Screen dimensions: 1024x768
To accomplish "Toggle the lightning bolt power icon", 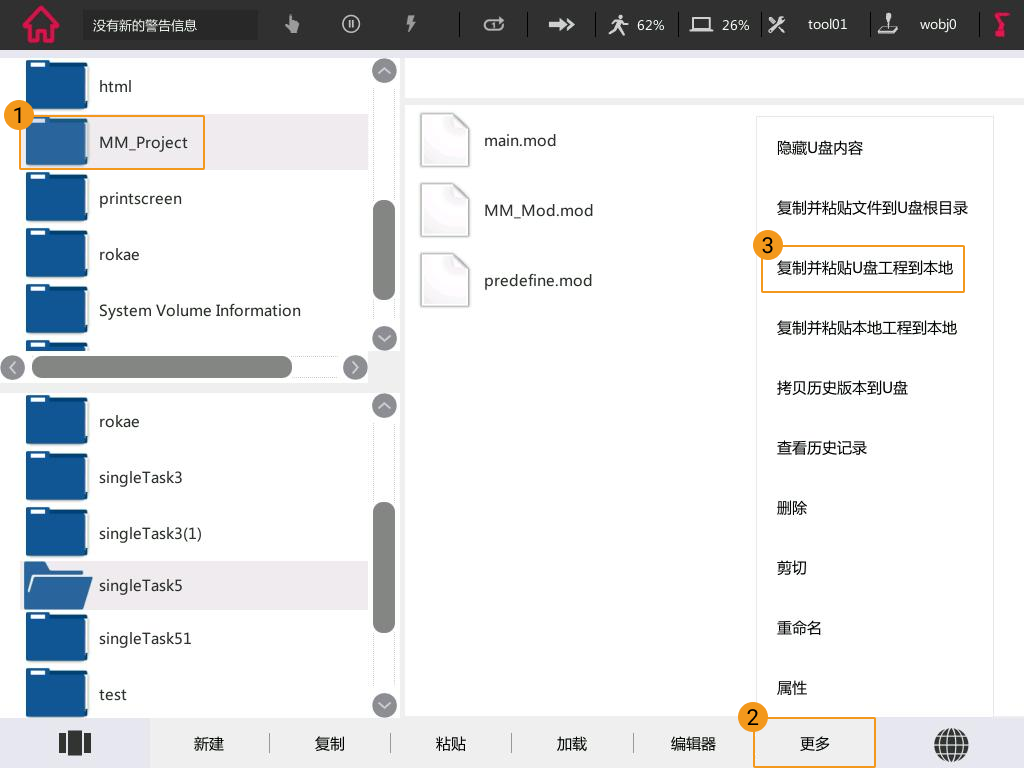I will tap(410, 25).
